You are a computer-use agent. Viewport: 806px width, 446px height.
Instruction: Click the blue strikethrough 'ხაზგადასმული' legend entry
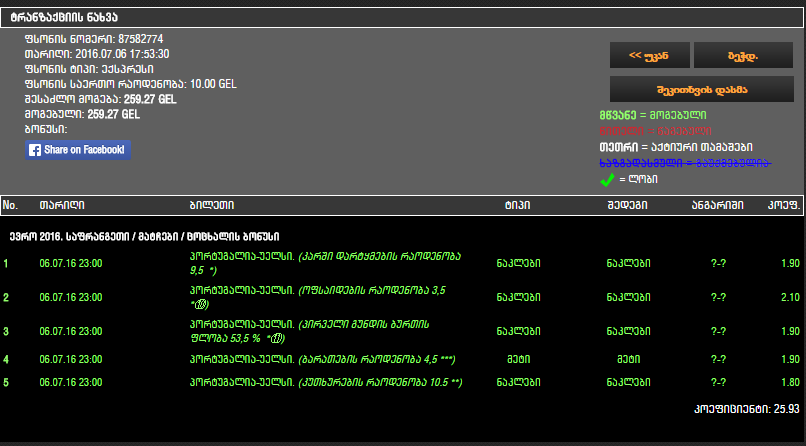[685, 163]
